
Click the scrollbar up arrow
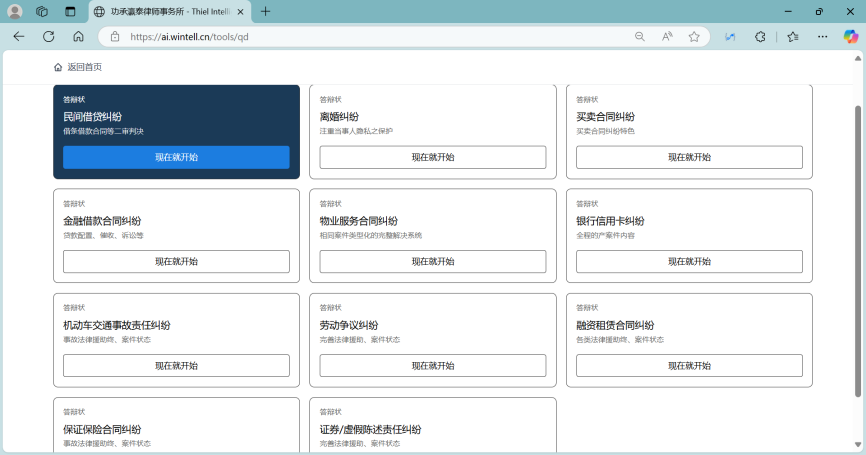tap(858, 59)
